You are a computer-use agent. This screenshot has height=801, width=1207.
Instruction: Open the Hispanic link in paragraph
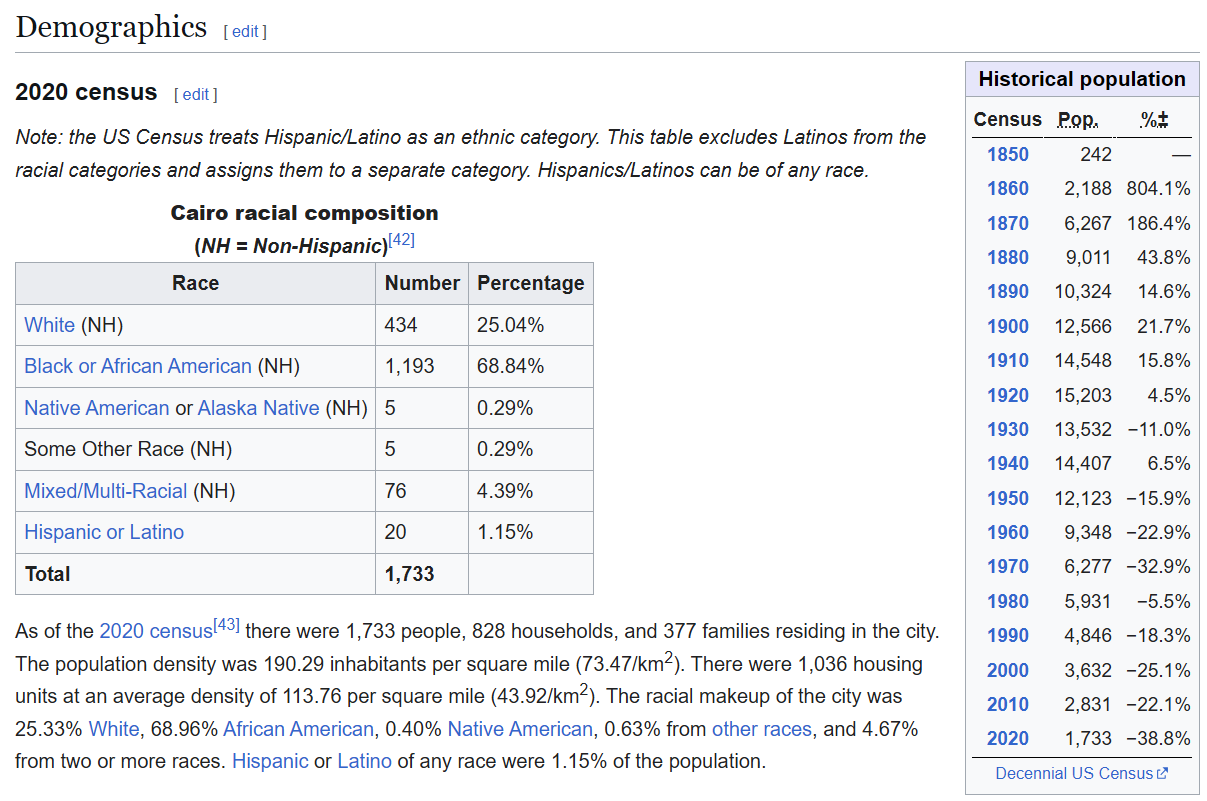point(270,761)
